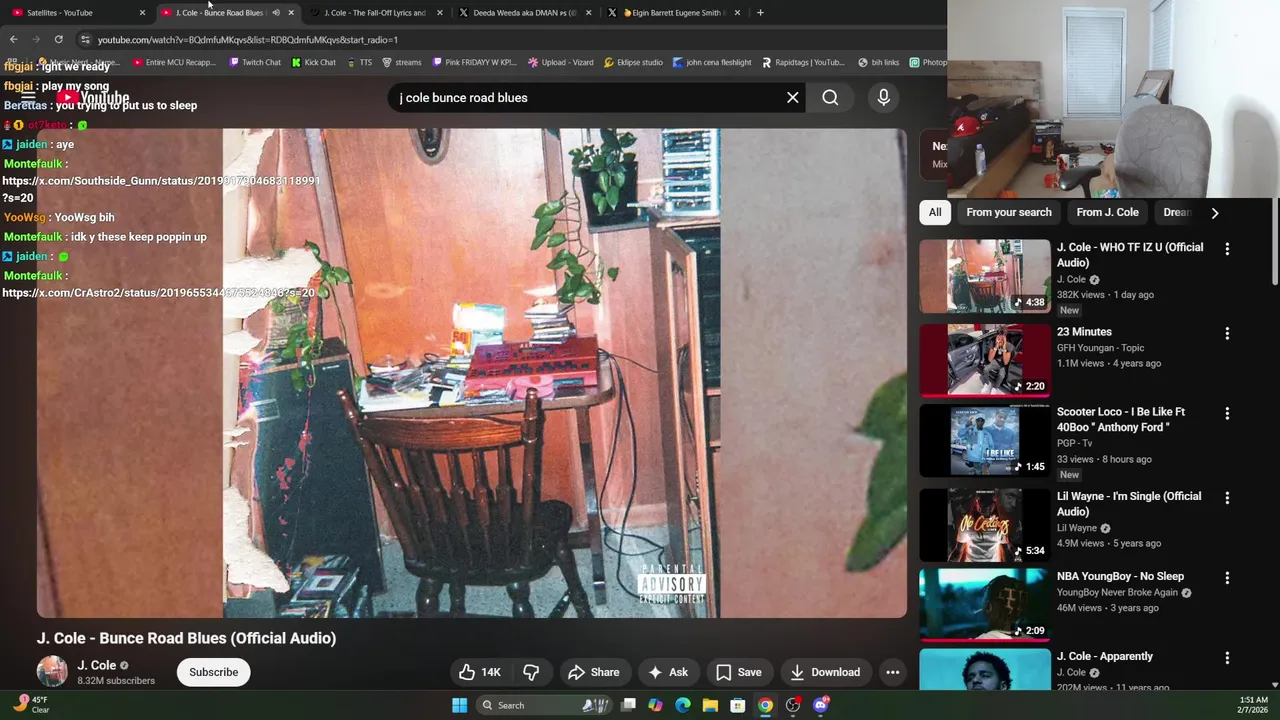
Task: Like the Bunce Road Blues video
Action: 480,672
